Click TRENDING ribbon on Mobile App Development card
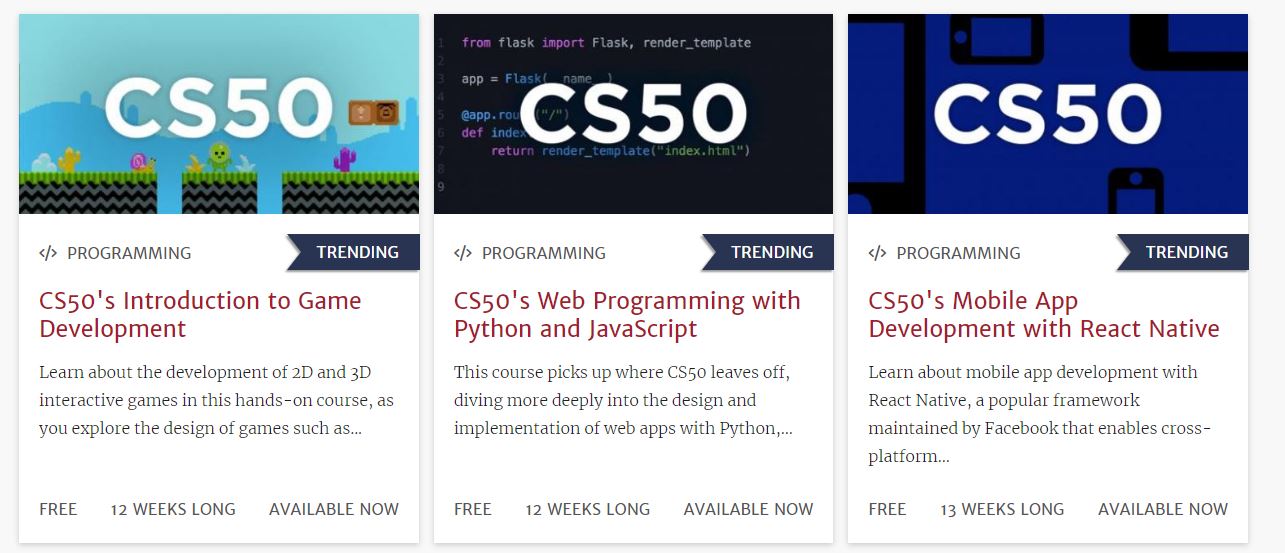This screenshot has height=553, width=1285. point(1183,252)
